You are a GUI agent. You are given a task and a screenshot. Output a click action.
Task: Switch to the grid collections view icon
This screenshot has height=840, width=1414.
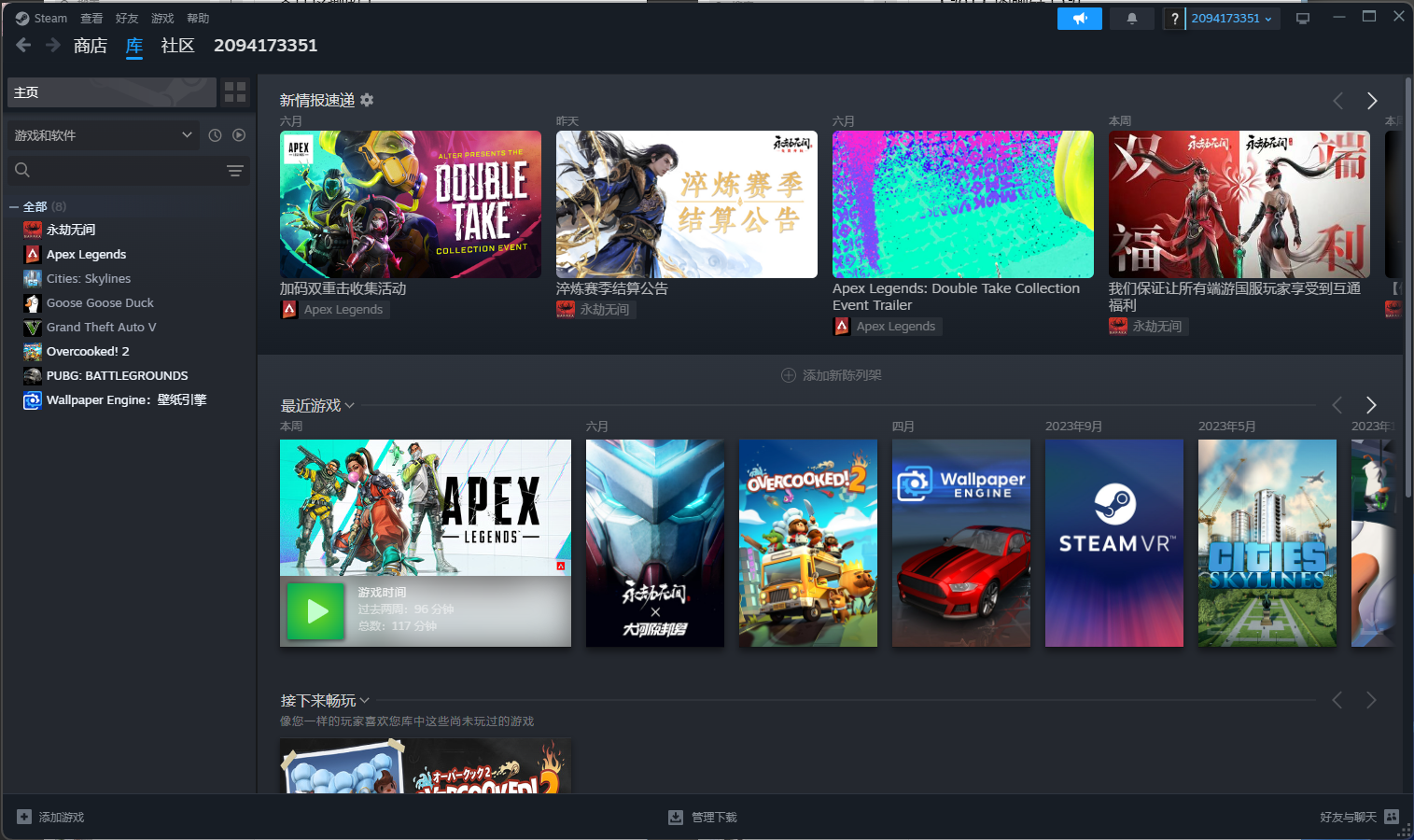[235, 92]
